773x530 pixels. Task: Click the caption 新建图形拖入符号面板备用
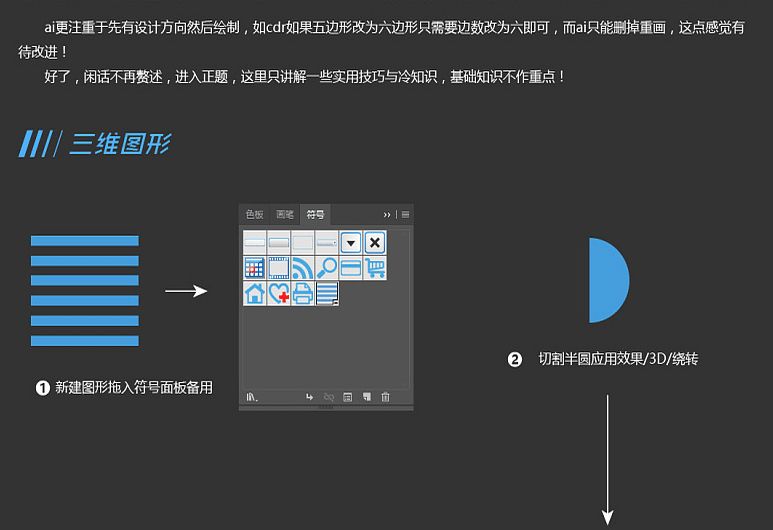click(134, 388)
